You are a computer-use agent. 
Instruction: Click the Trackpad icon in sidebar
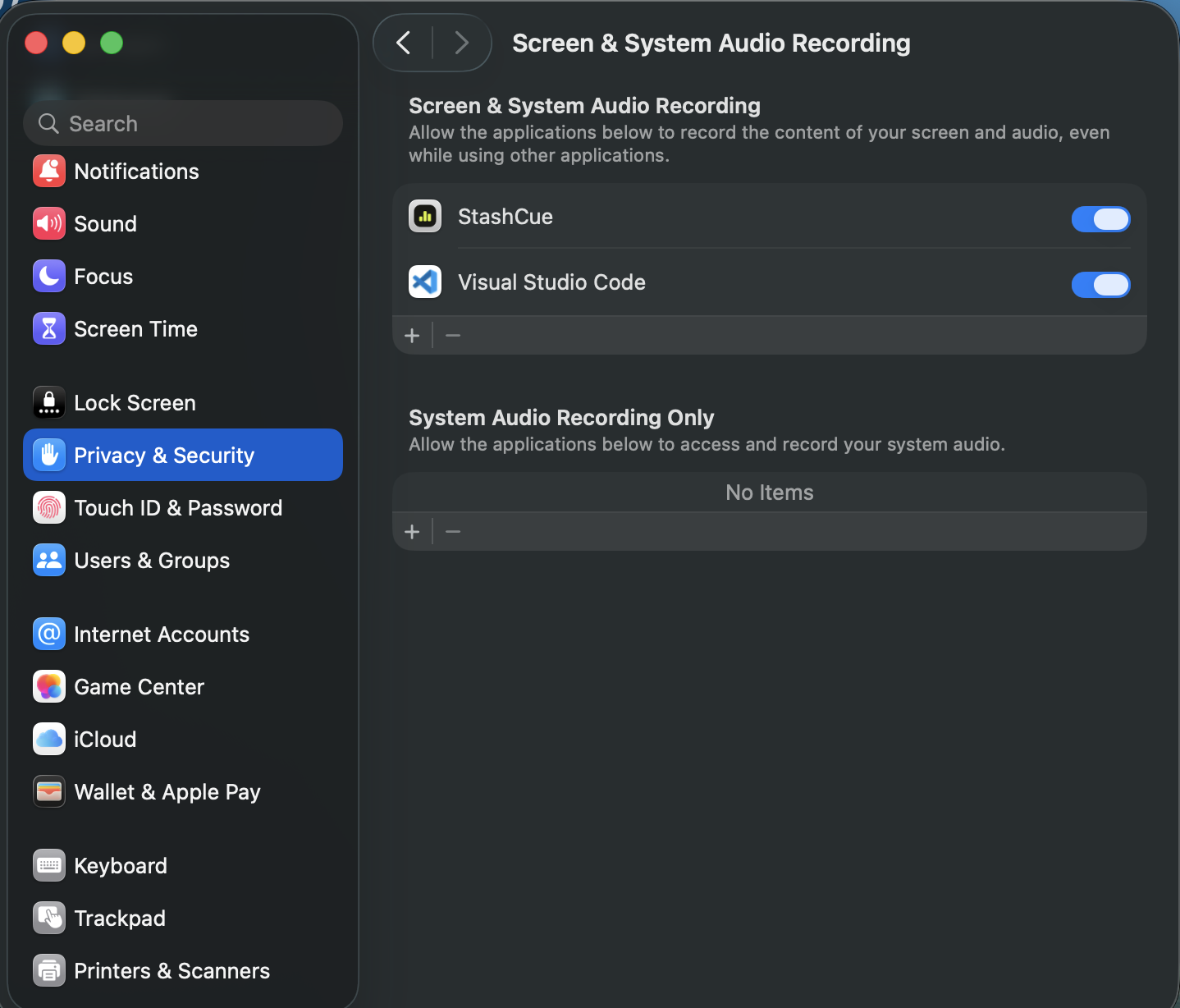click(x=49, y=918)
